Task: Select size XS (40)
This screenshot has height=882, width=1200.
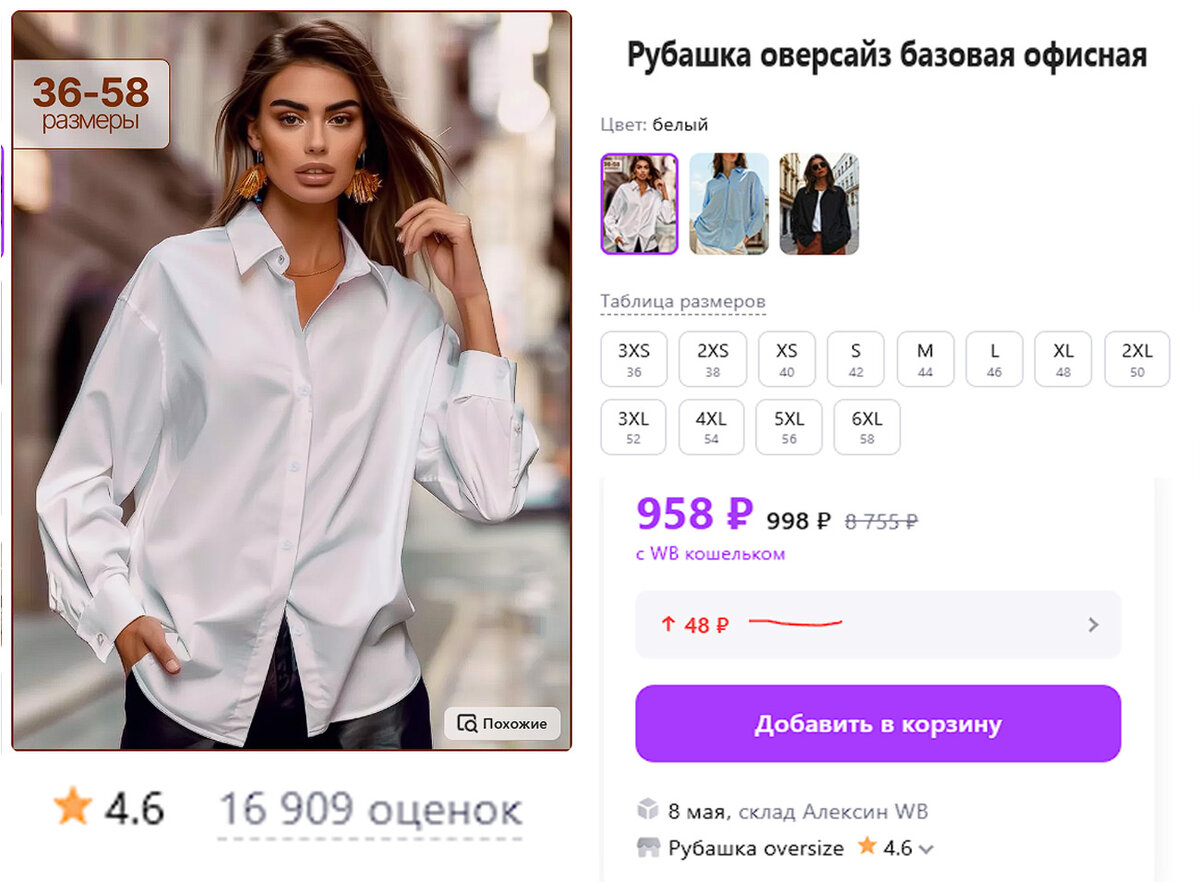Action: tap(786, 358)
